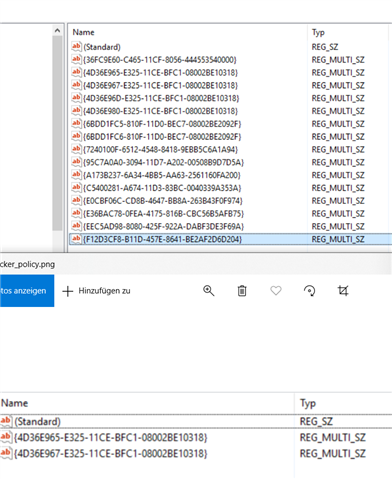
Task: Click the scroll up arrow in upper pane
Action: (x=57, y=31)
